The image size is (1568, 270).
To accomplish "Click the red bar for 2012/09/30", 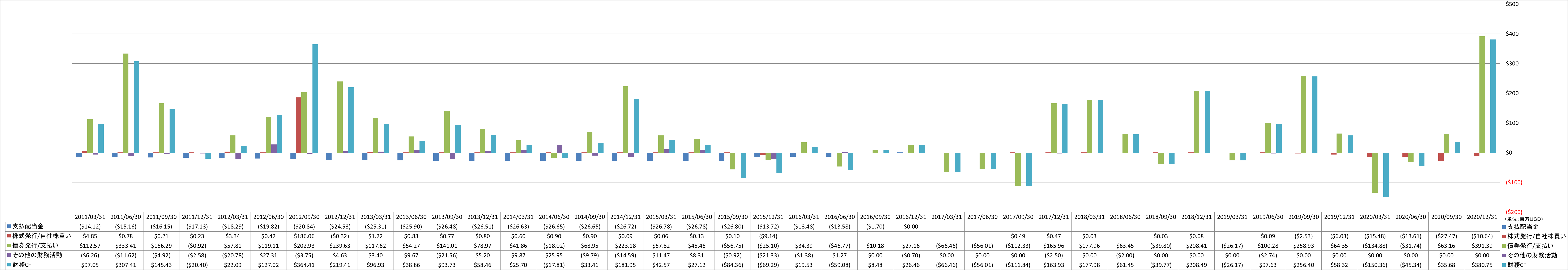I will coord(298,125).
